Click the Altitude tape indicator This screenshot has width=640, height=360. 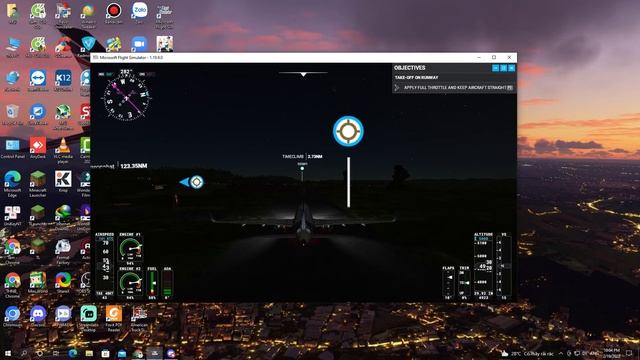483,266
